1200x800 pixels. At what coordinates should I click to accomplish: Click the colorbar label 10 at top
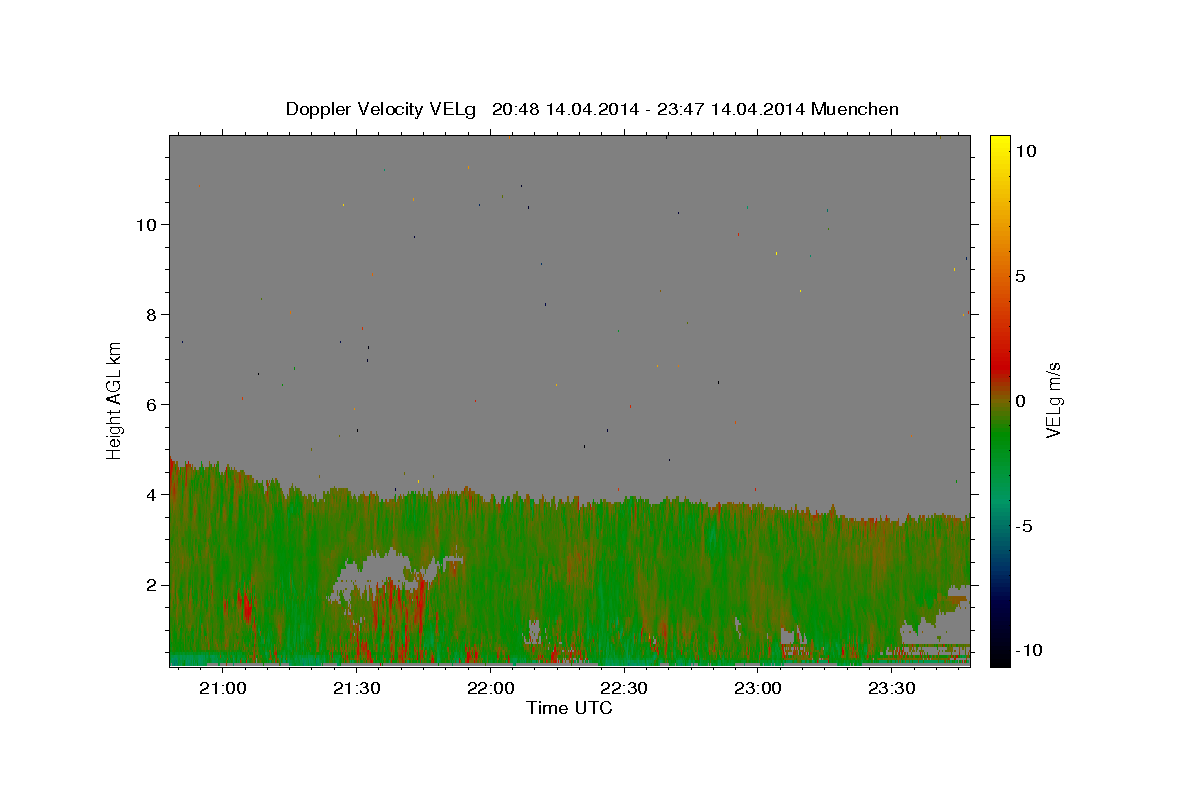click(x=1026, y=151)
